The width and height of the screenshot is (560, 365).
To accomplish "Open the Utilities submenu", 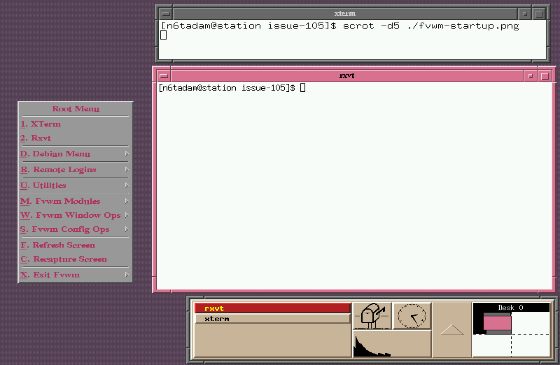I will tap(75, 185).
